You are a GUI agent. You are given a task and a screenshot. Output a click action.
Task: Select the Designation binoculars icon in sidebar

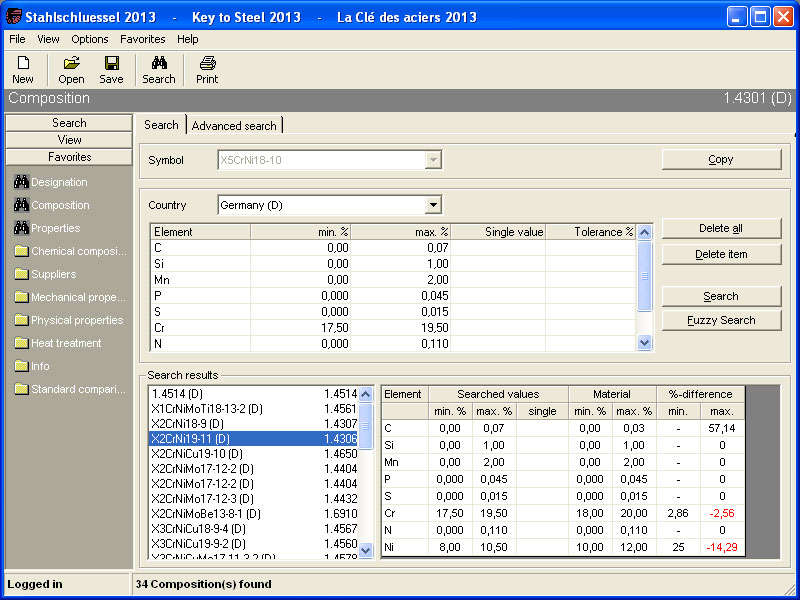pos(21,182)
